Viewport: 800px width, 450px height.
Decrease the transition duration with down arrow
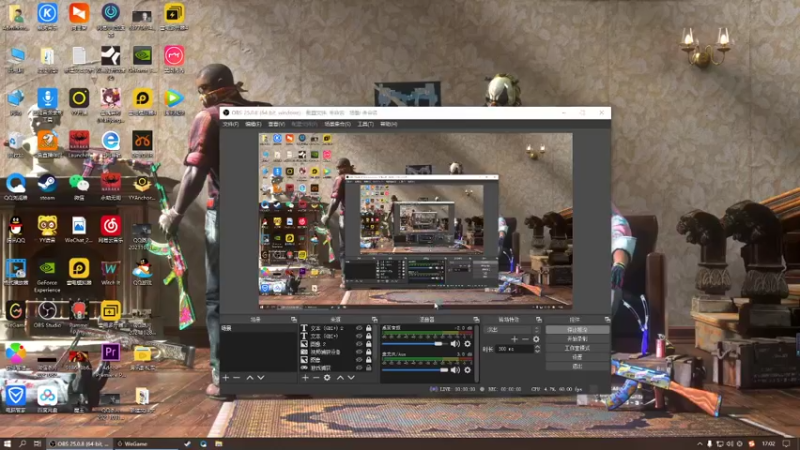(537, 351)
